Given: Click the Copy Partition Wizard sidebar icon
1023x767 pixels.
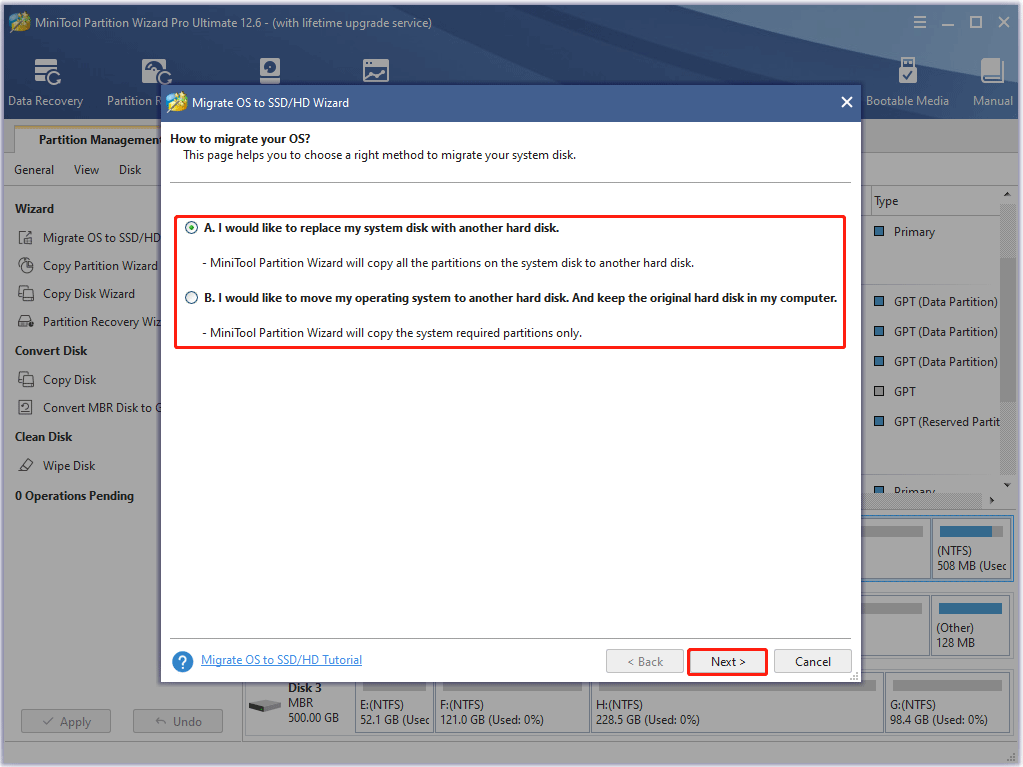Looking at the screenshot, I should (x=25, y=265).
